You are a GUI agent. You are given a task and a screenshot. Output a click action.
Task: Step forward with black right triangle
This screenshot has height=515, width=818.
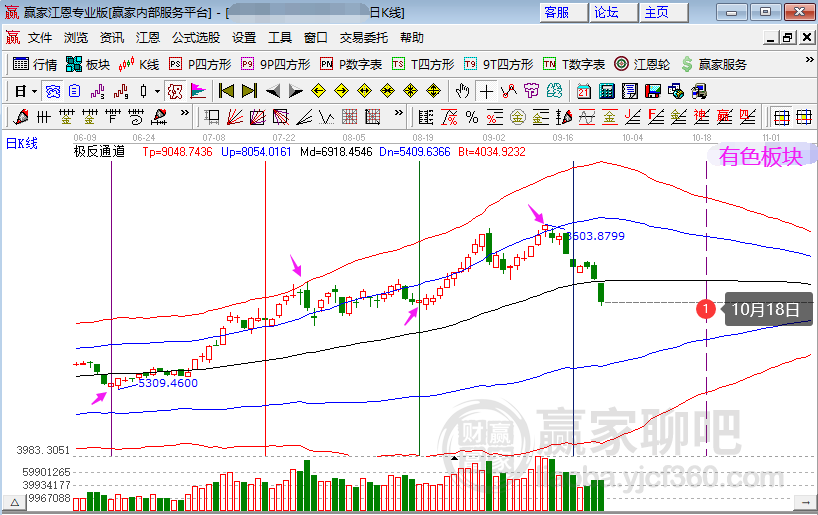tap(295, 92)
